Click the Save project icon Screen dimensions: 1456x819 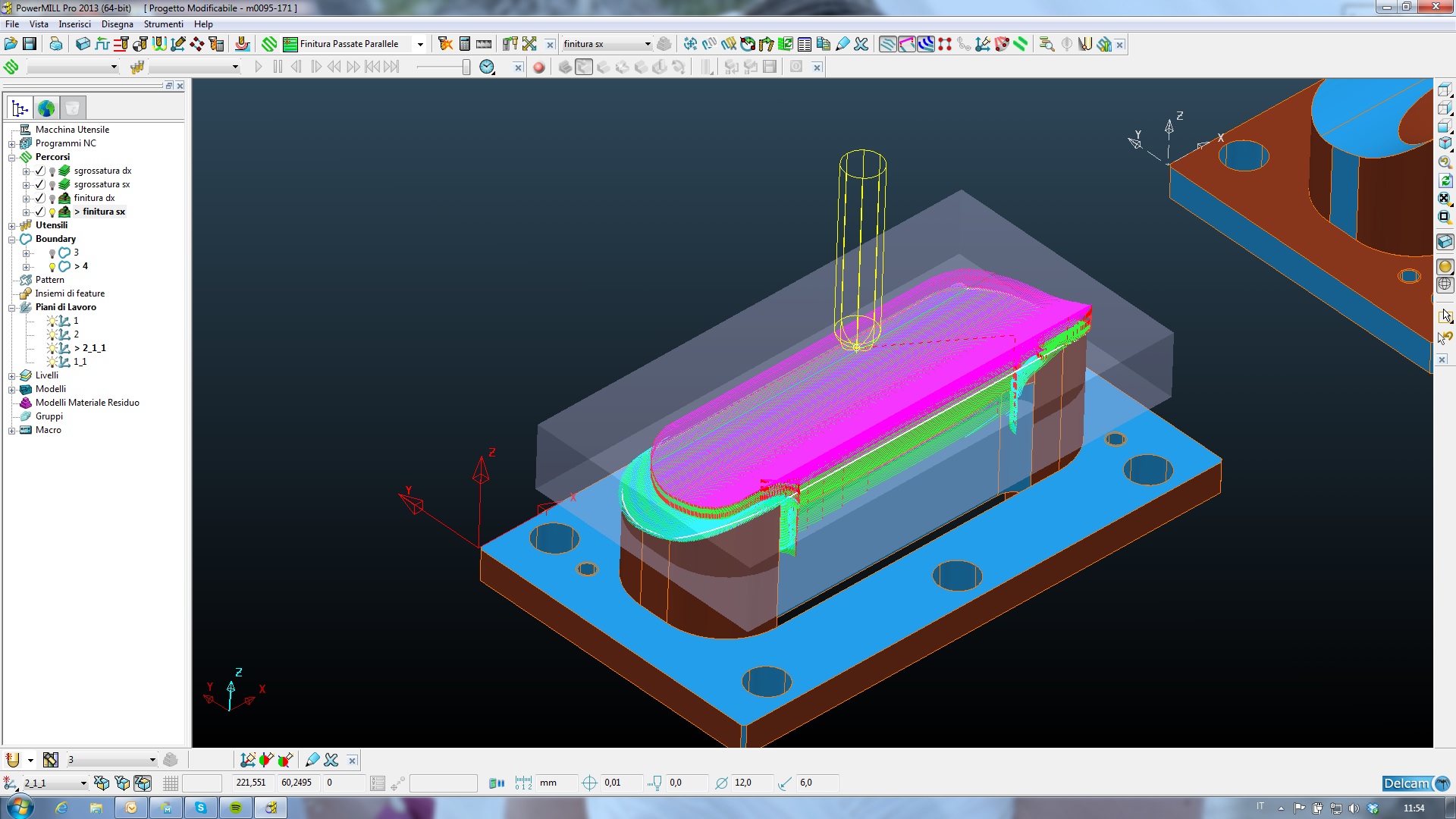[x=30, y=44]
